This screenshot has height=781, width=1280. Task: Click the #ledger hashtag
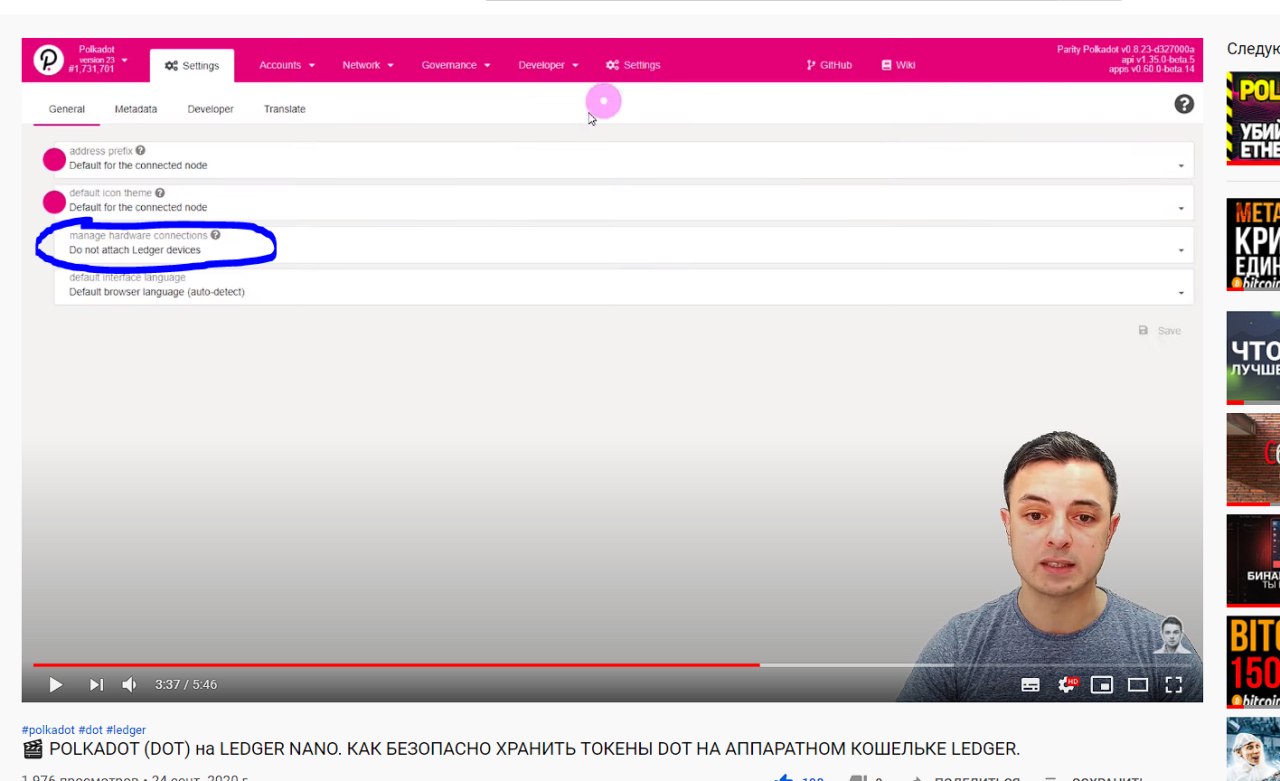(x=126, y=730)
